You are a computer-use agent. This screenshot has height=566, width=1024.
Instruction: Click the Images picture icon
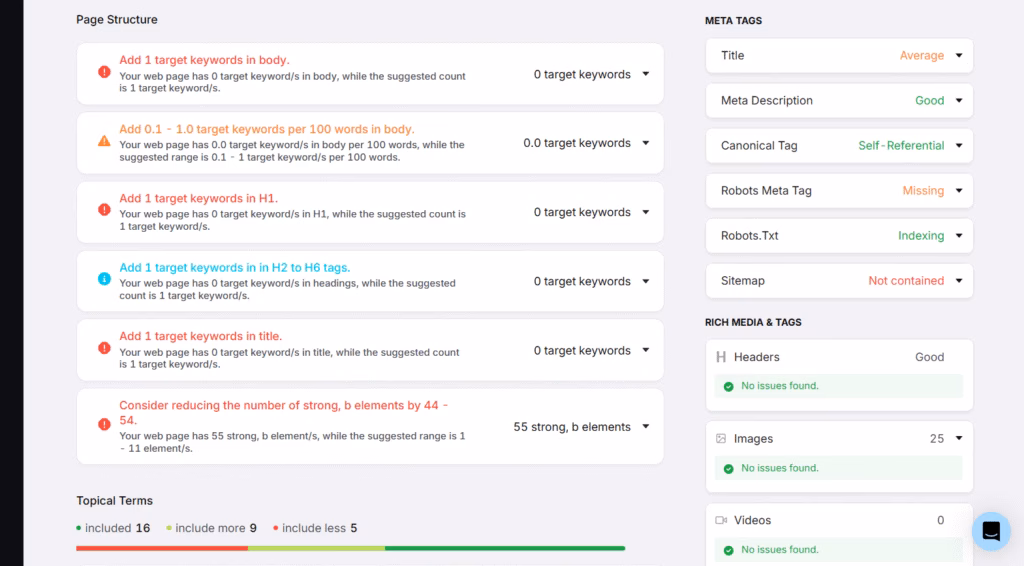pos(720,439)
